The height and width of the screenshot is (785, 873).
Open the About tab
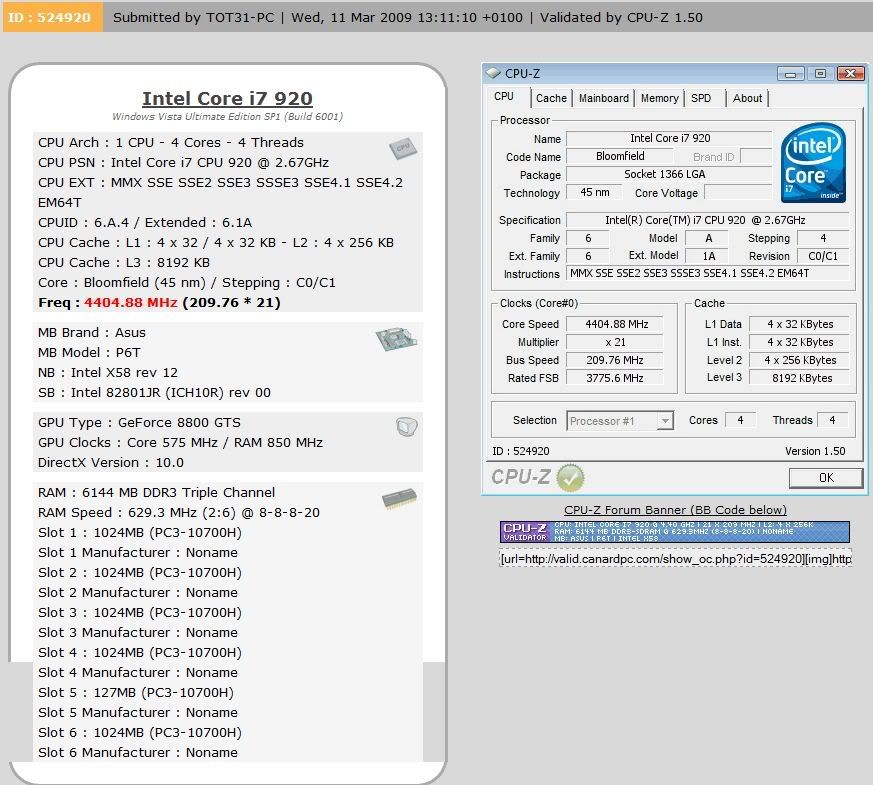(x=747, y=99)
